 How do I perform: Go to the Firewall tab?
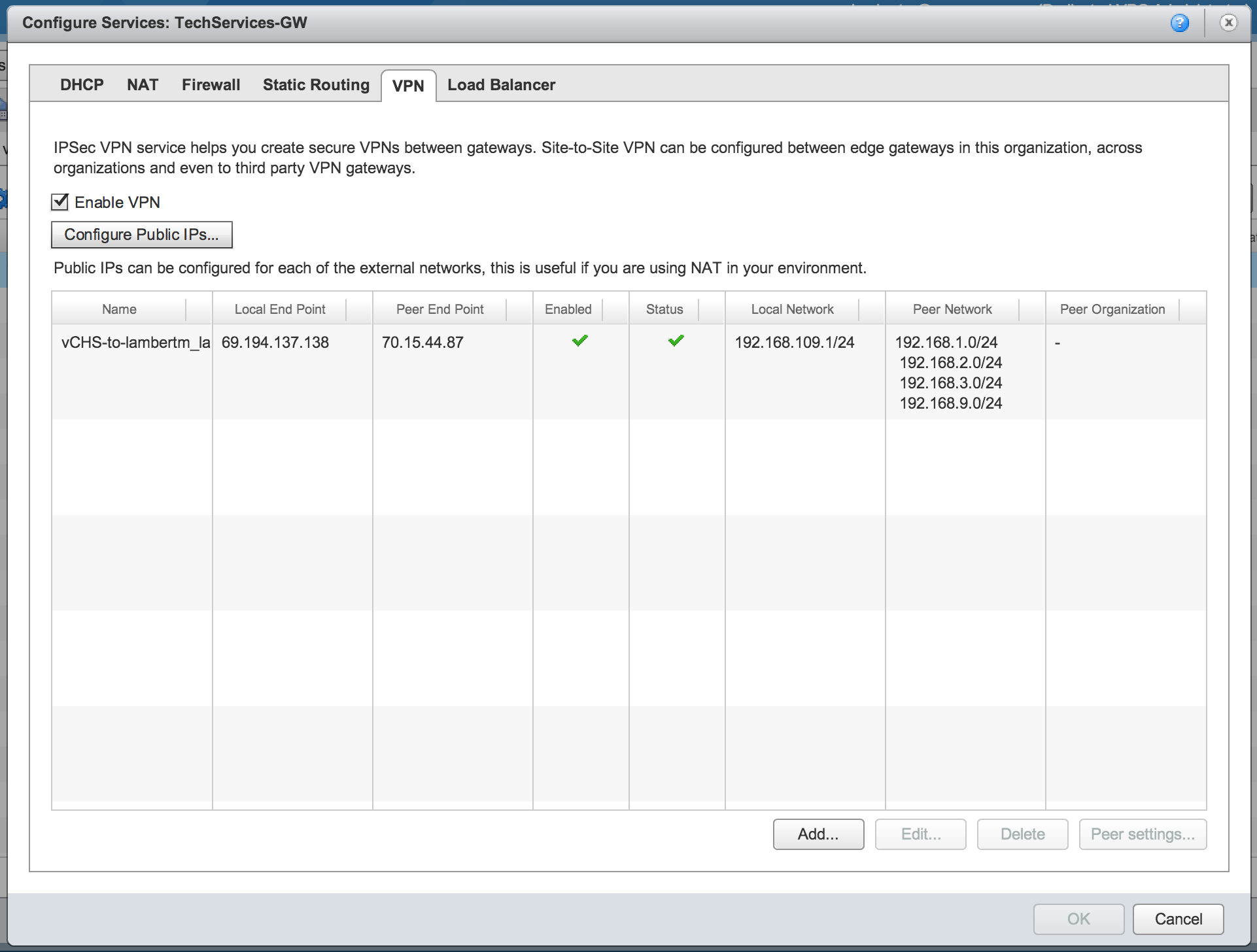click(x=211, y=85)
